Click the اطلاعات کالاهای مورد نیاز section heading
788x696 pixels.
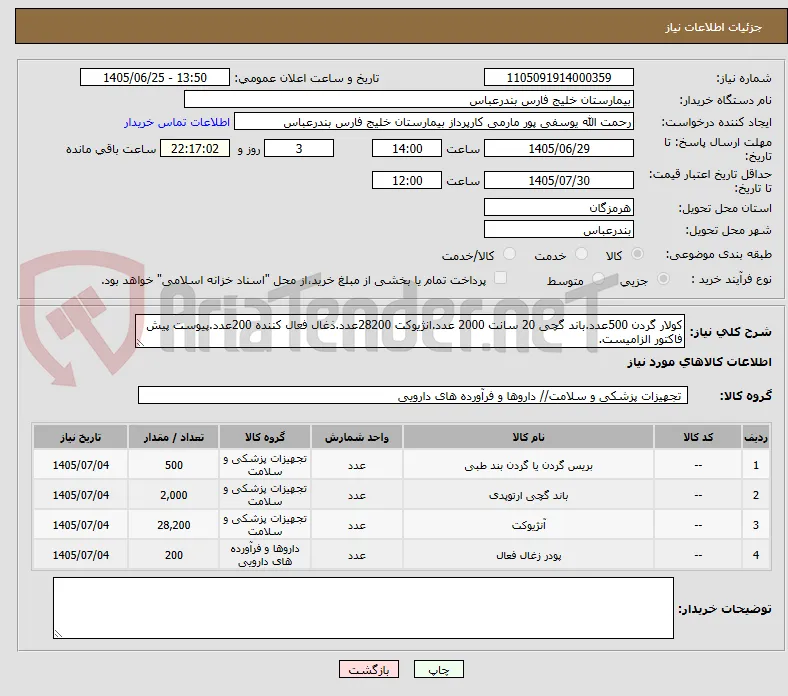click(699, 362)
